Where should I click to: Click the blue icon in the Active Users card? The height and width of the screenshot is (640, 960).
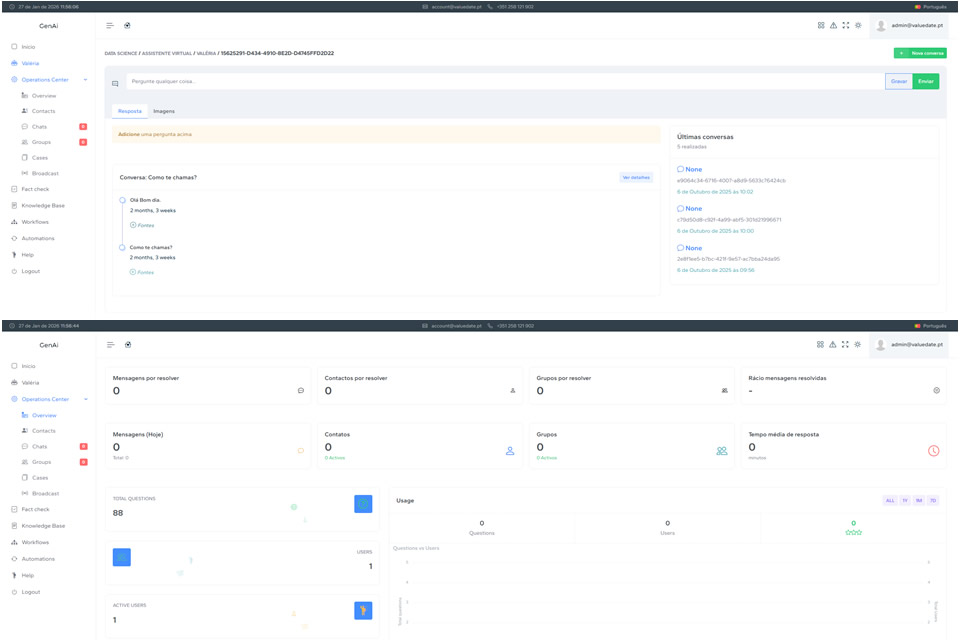tap(363, 610)
